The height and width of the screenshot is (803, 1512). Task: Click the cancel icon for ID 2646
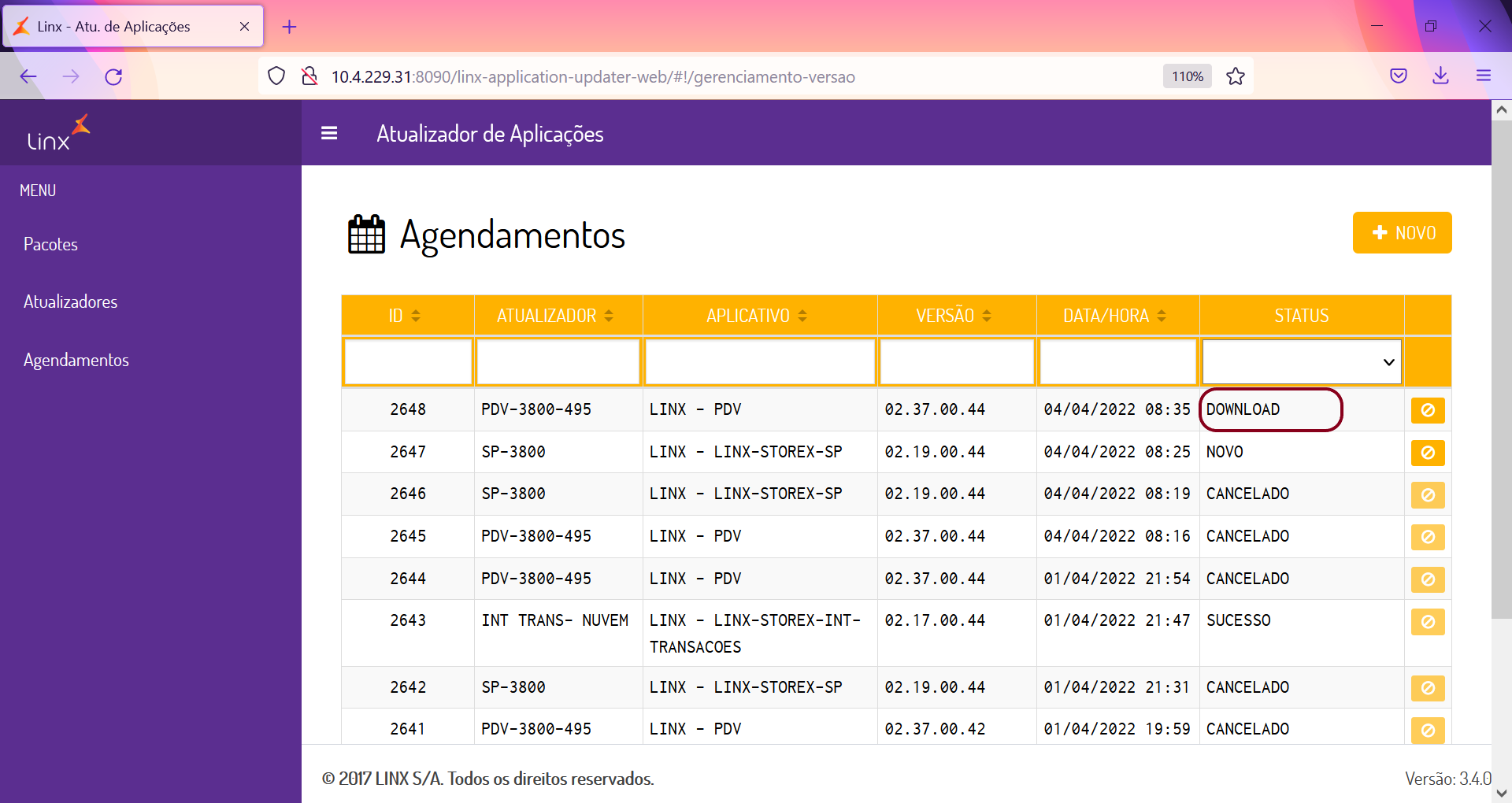point(1427,495)
